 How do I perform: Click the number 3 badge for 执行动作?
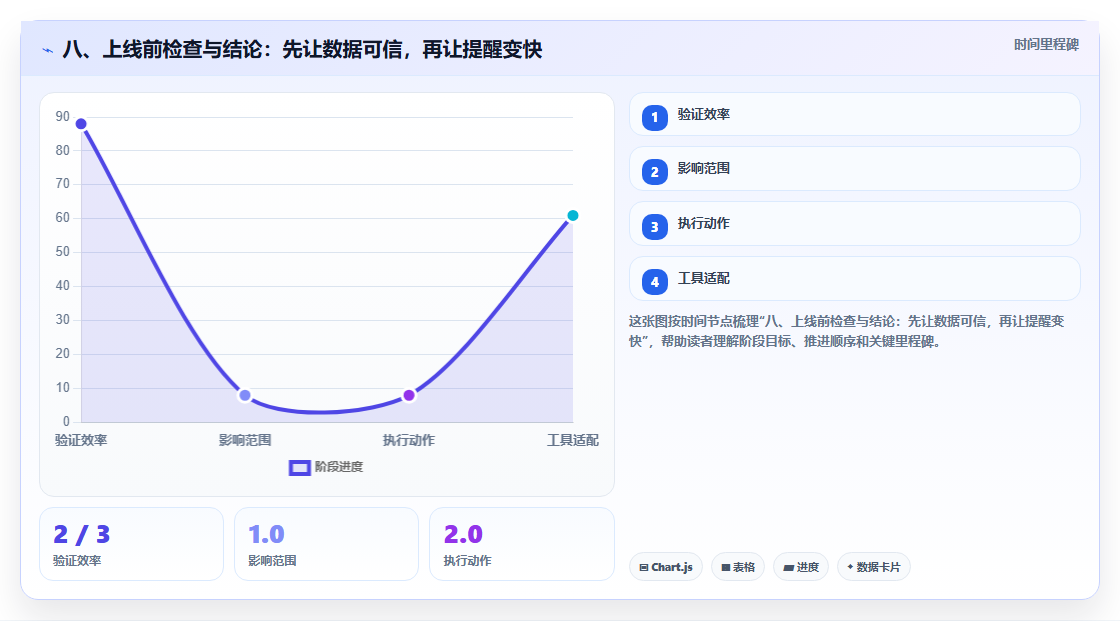tap(654, 227)
